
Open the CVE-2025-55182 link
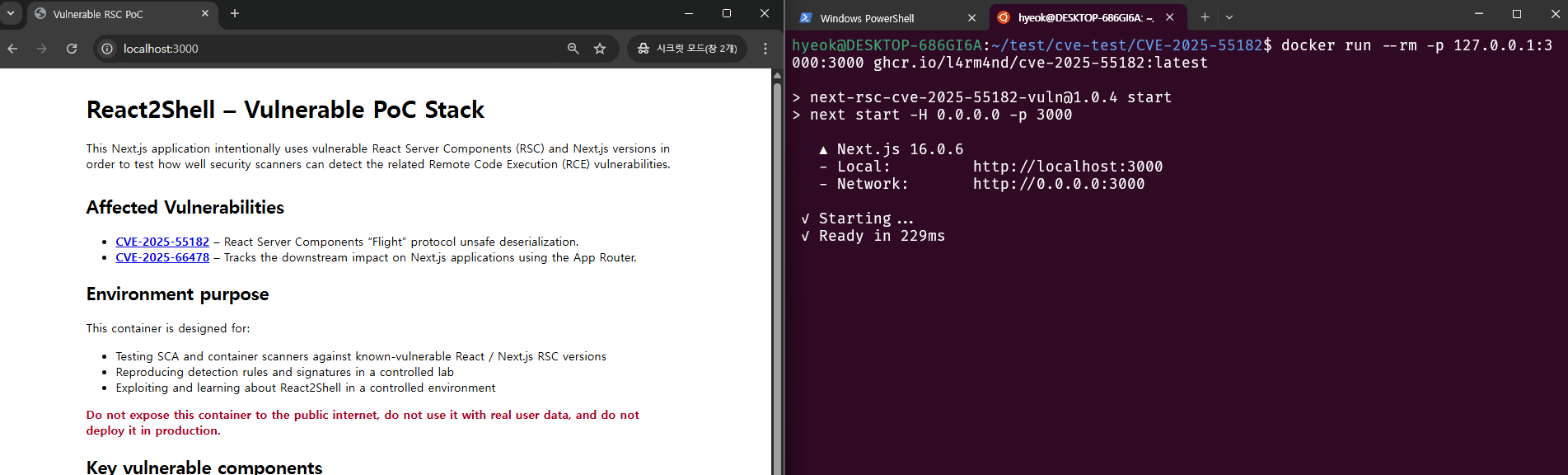[162, 242]
